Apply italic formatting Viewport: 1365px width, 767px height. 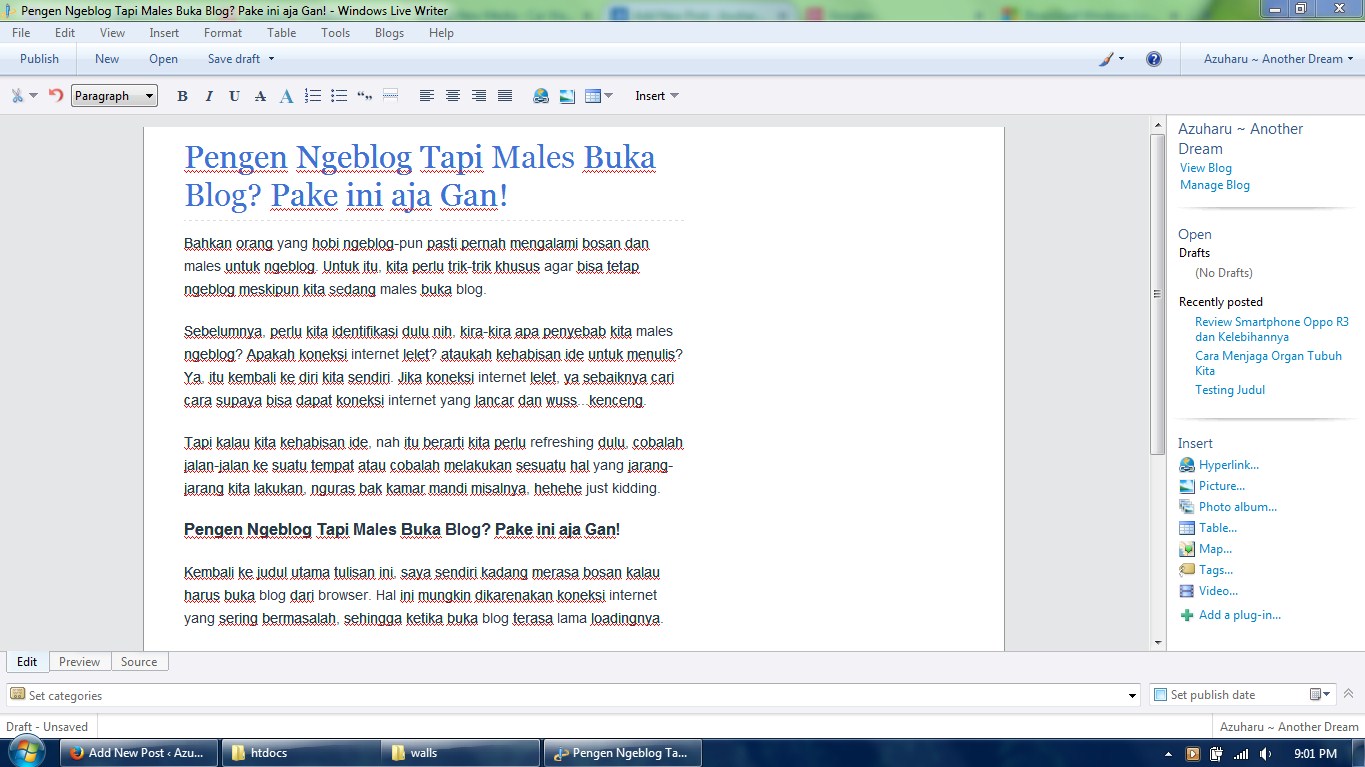[x=208, y=96]
